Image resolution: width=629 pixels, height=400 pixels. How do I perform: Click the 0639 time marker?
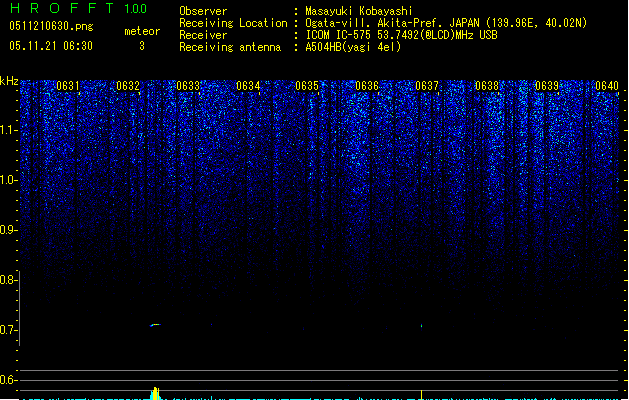click(547, 86)
